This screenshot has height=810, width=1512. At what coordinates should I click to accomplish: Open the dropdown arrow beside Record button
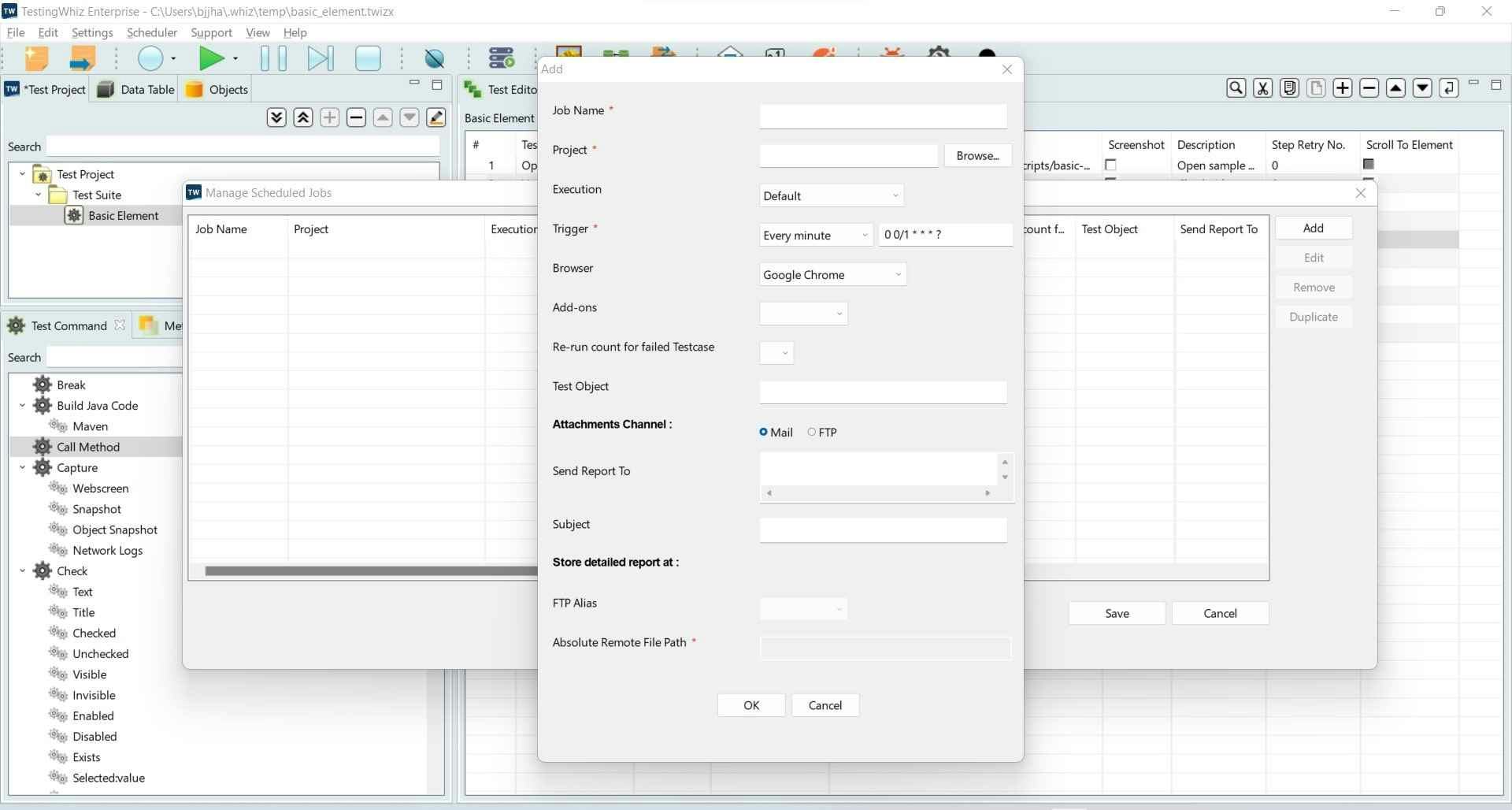[x=173, y=58]
